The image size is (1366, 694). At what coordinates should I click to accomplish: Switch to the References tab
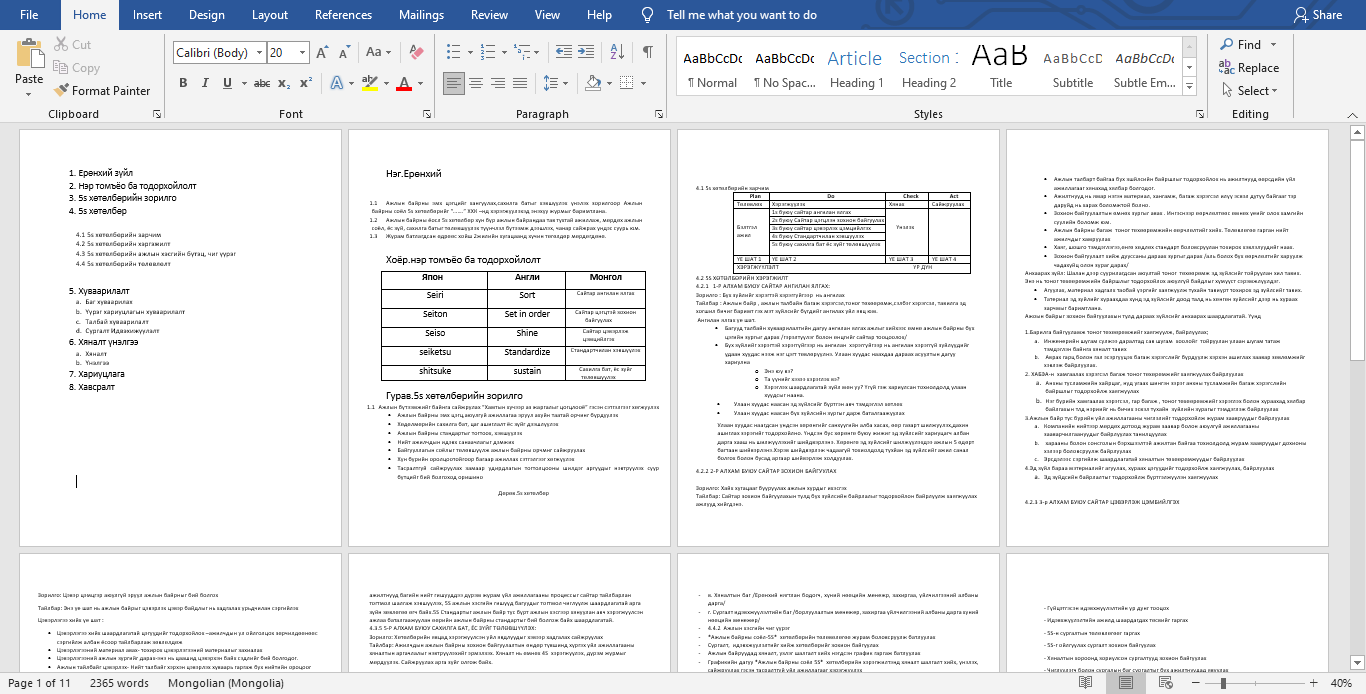343,15
